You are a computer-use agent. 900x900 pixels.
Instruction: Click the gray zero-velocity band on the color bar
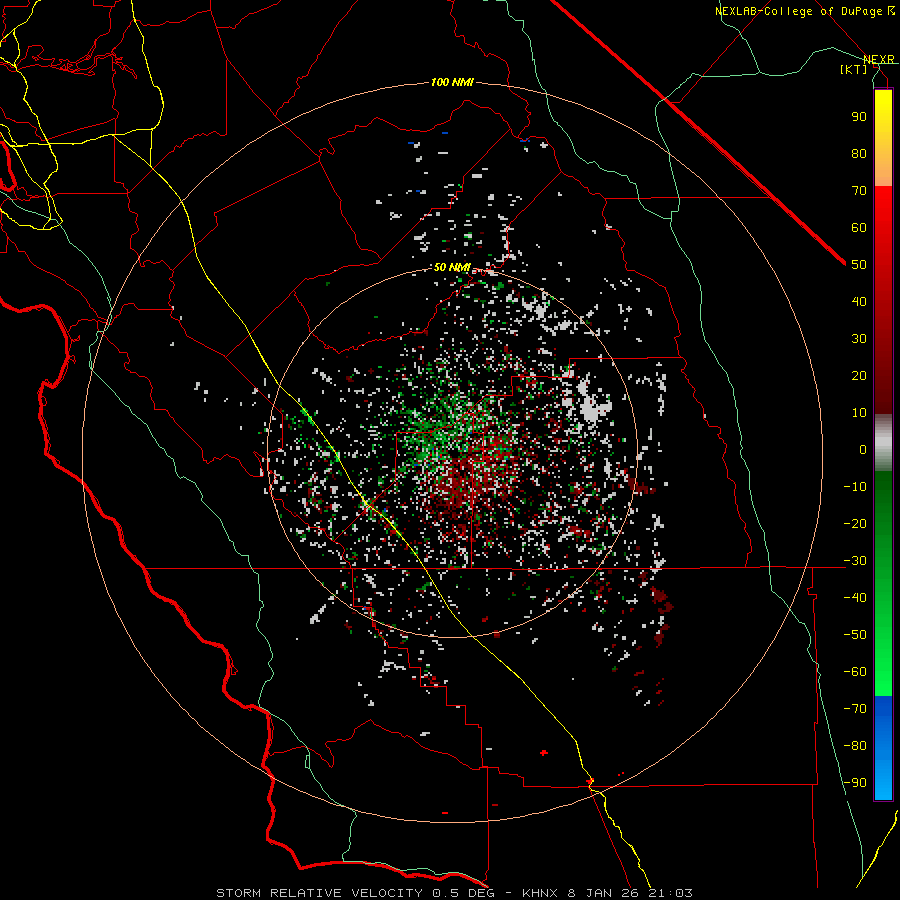click(x=883, y=443)
